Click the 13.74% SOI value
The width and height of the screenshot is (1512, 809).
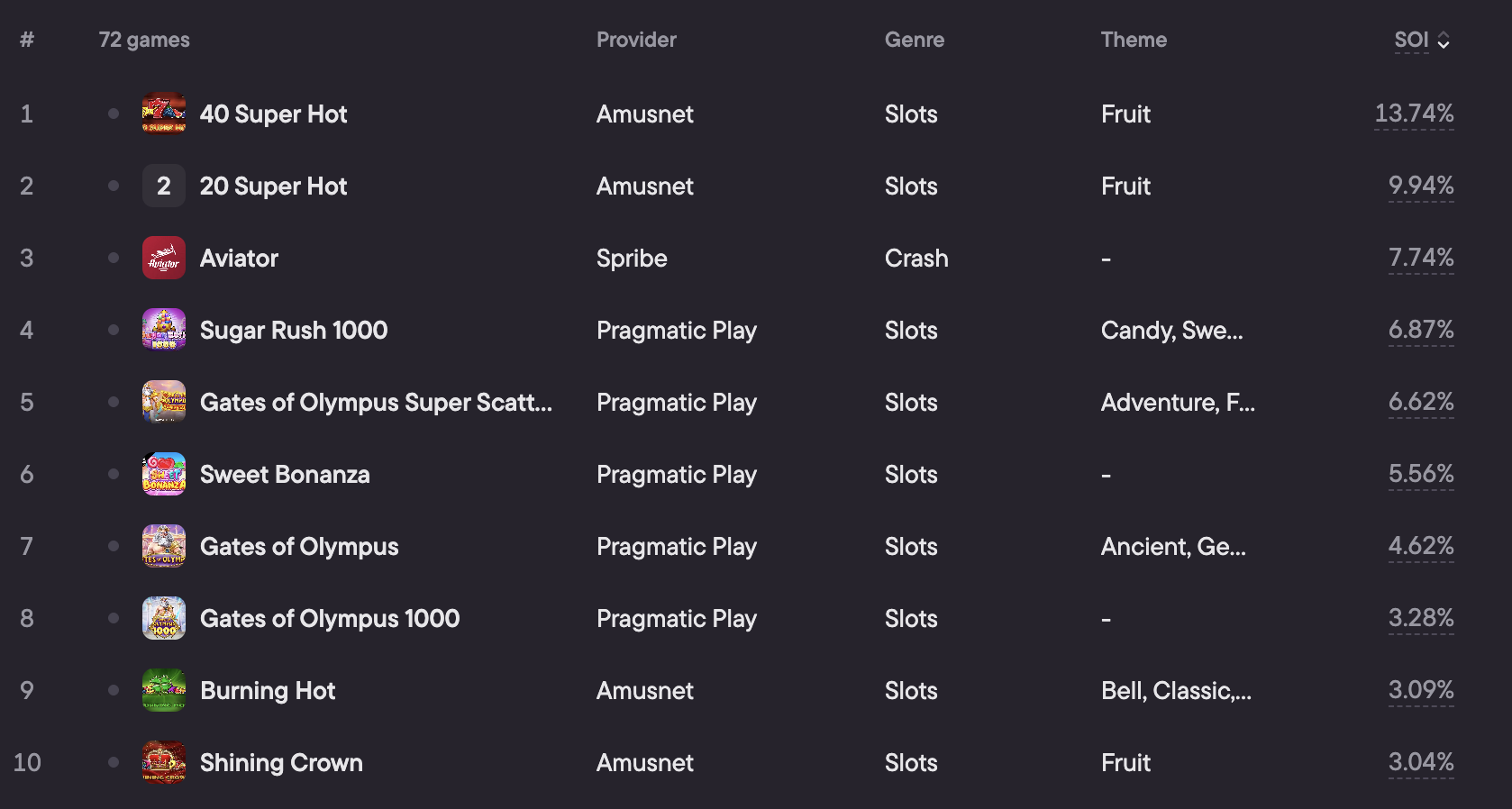1414,114
